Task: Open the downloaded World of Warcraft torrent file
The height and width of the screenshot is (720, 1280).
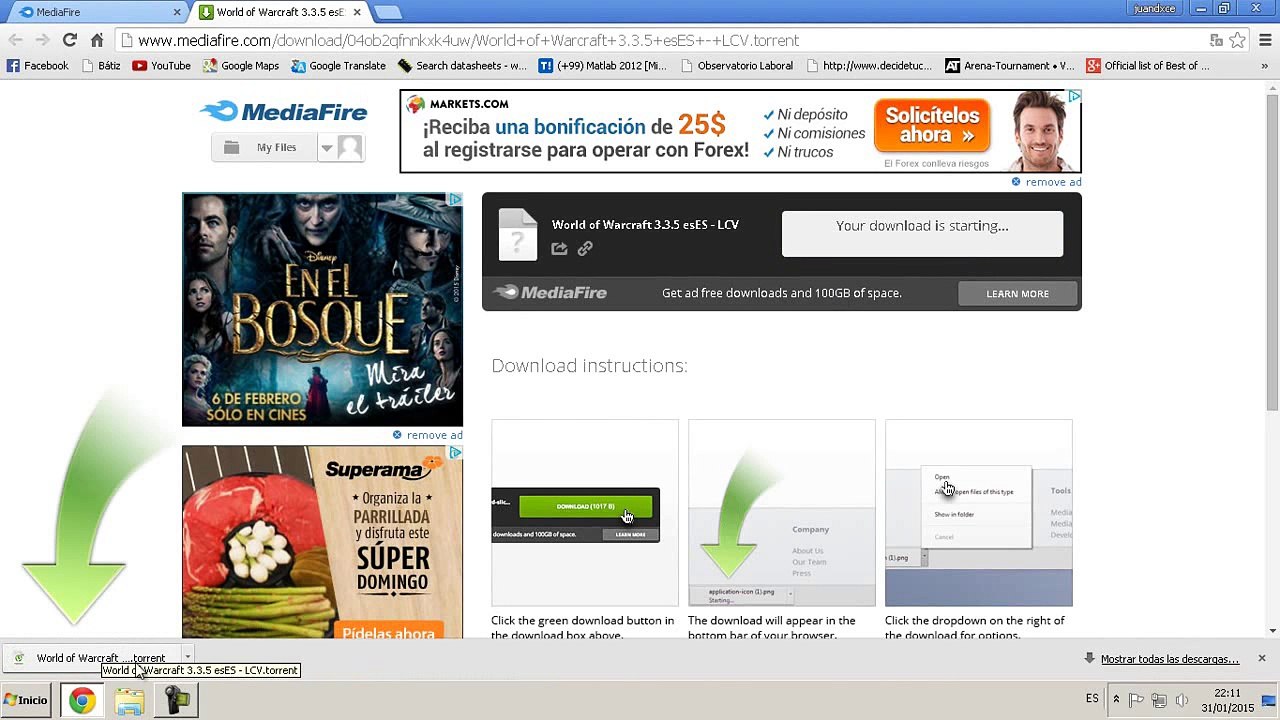Action: click(x=90, y=658)
